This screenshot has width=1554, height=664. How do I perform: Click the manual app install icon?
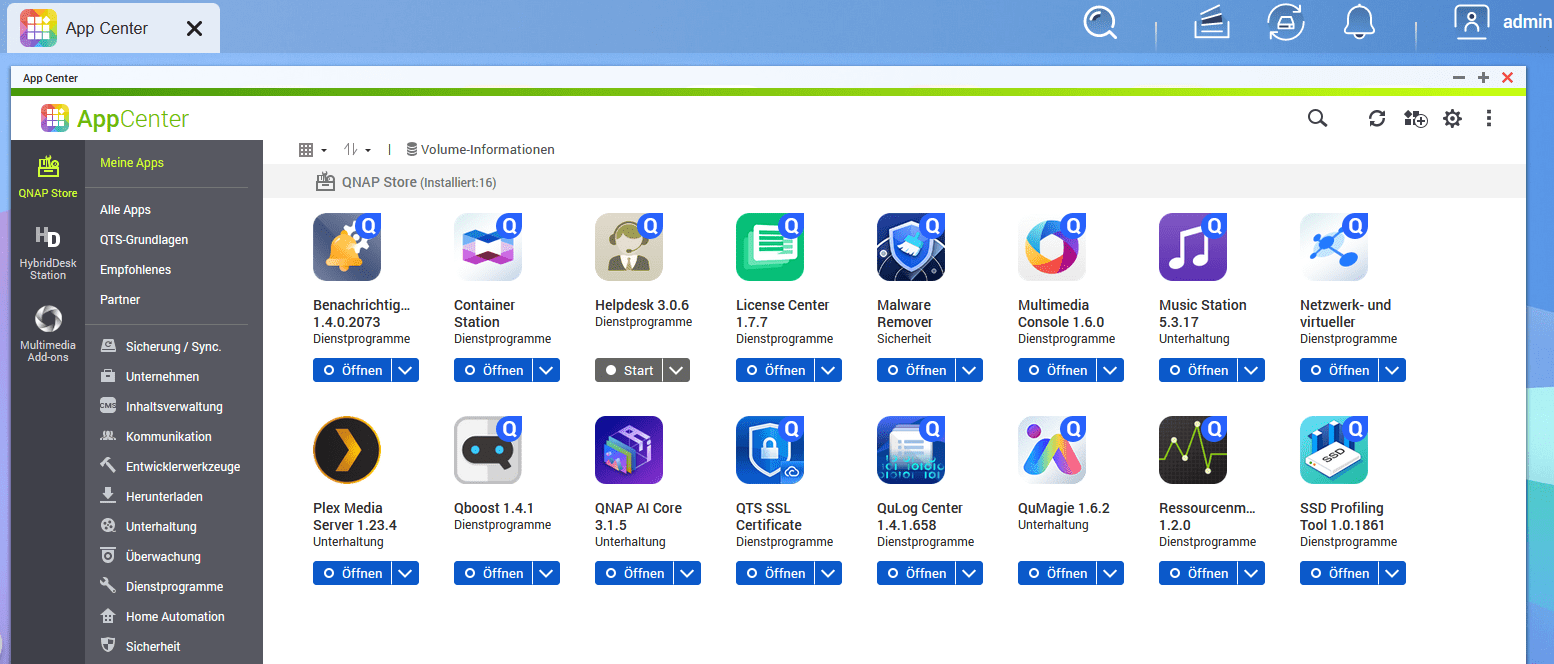pyautogui.click(x=1415, y=119)
